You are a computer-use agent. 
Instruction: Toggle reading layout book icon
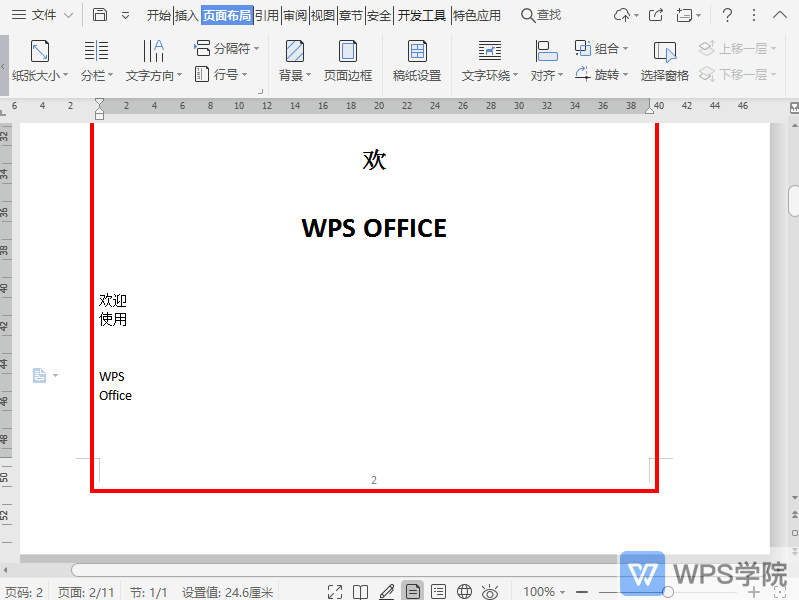pyautogui.click(x=361, y=592)
